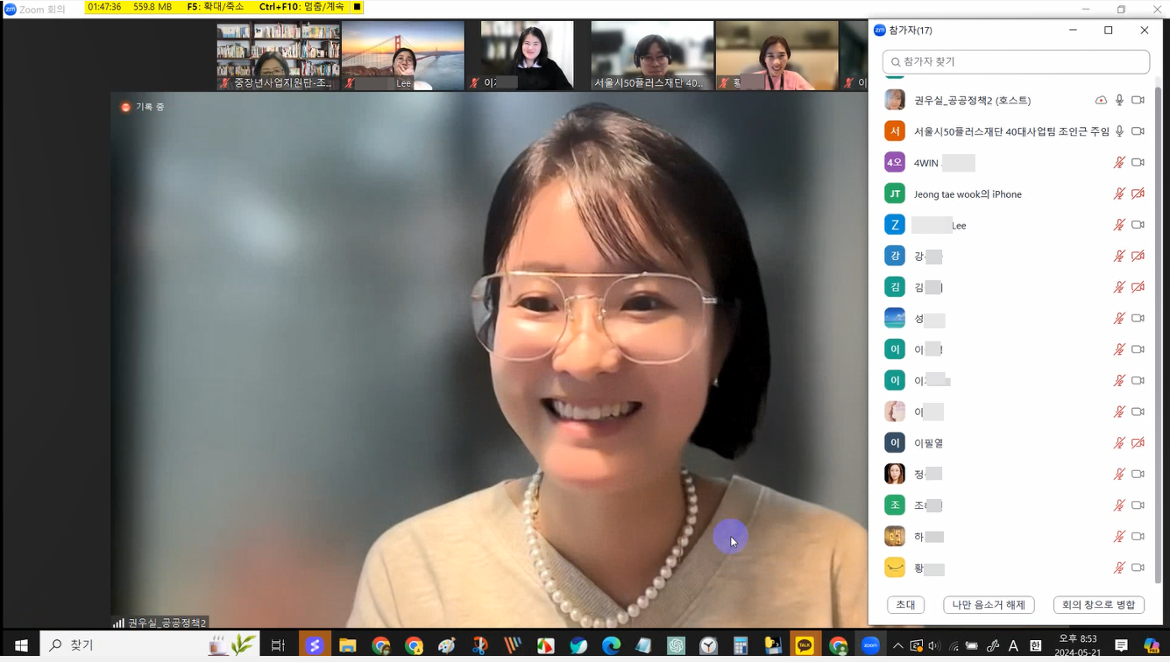This screenshot has width=1170, height=662.
Task: Open Microsoft Edge from the taskbar
Action: point(611,646)
